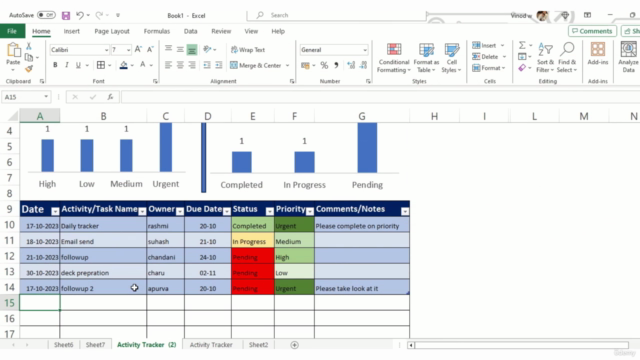Pick the fill color bucket
Viewport: 640px width, 360px height.
point(124,65)
